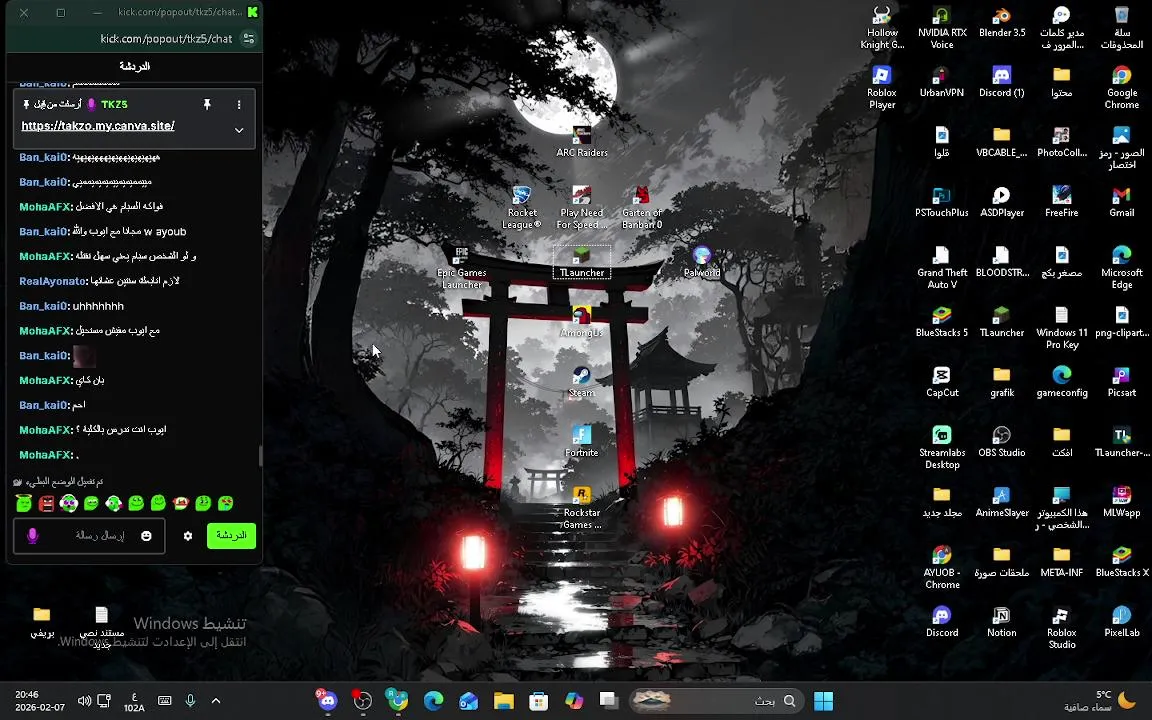
Task: Launch OBS Studio desktop icon
Action: pyautogui.click(x=1001, y=442)
